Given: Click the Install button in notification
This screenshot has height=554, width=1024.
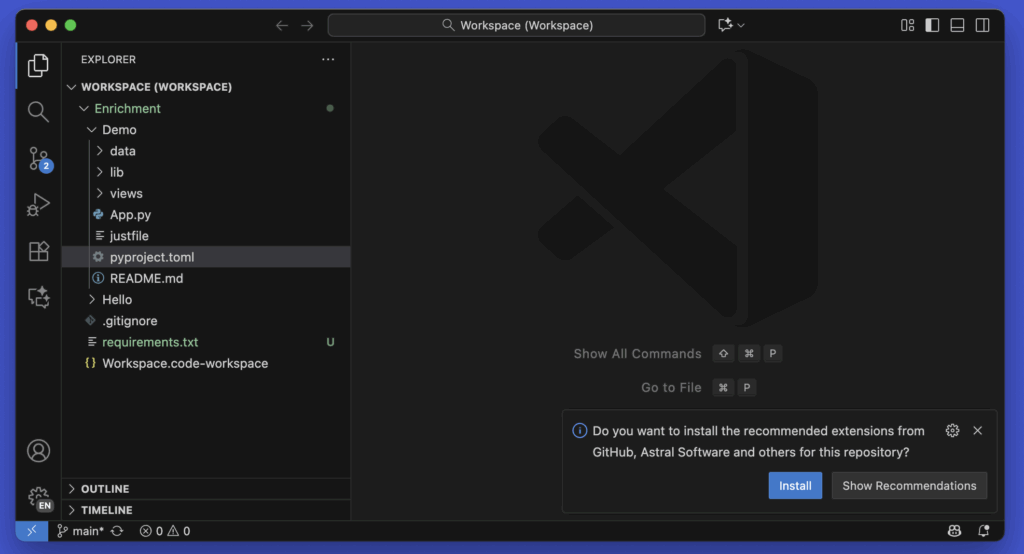Looking at the screenshot, I should click(795, 486).
